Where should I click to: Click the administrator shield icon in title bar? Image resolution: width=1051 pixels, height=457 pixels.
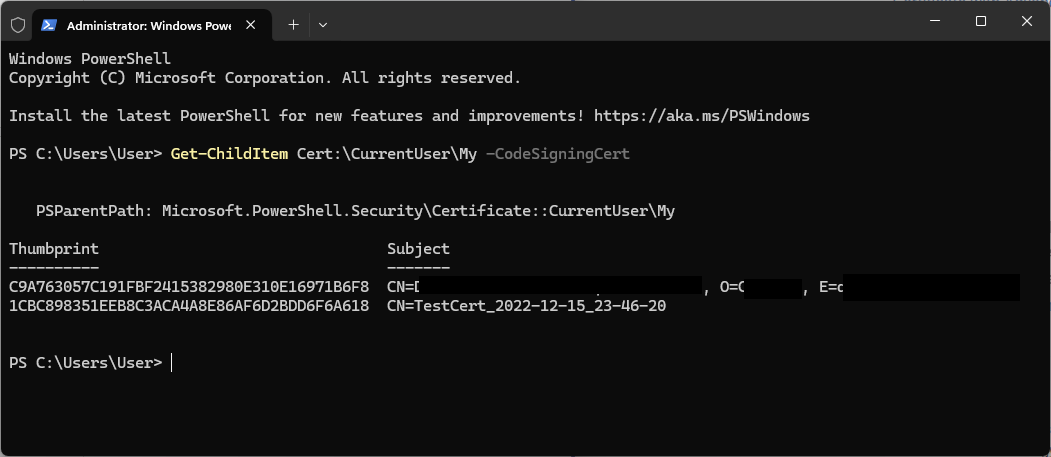point(18,25)
